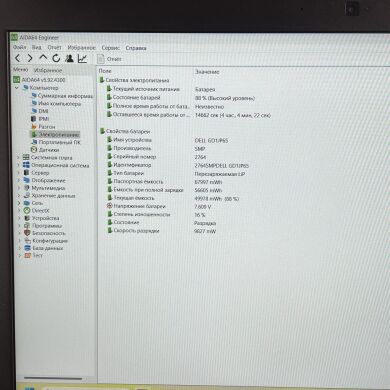Image resolution: width=390 pixels, height=390 pixels.
Task: Open the Отчет menu in the menu bar
Action: pos(54,47)
